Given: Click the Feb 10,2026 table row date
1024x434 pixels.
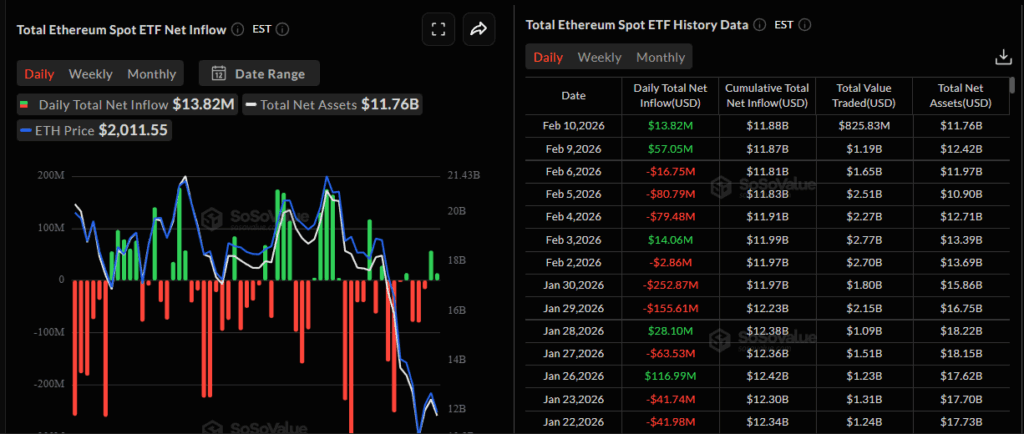Looking at the screenshot, I should 573,125.
